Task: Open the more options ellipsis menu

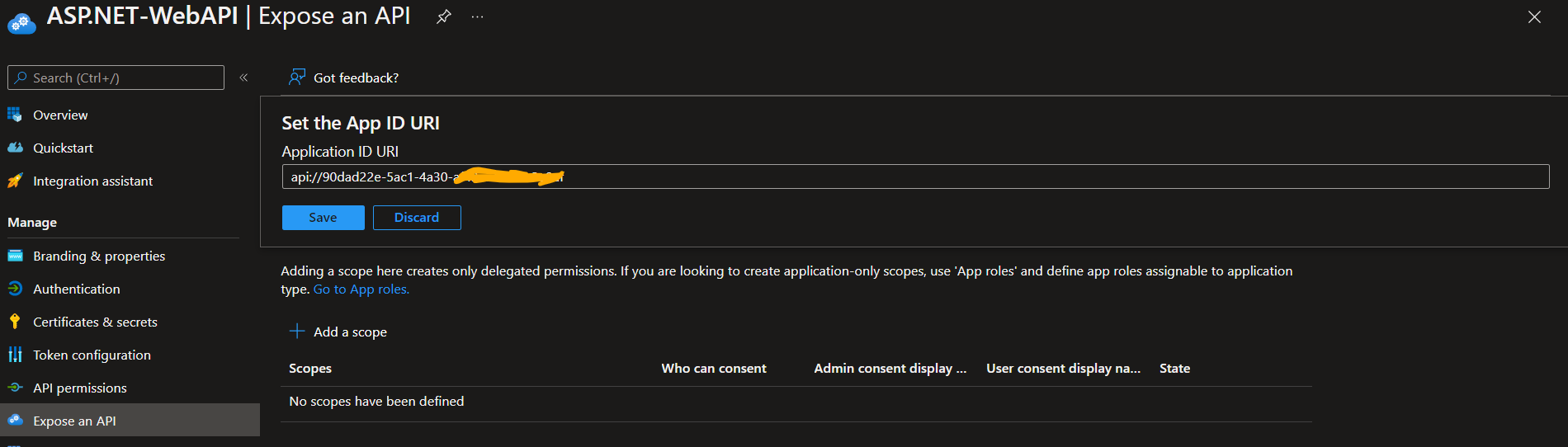Action: (477, 16)
